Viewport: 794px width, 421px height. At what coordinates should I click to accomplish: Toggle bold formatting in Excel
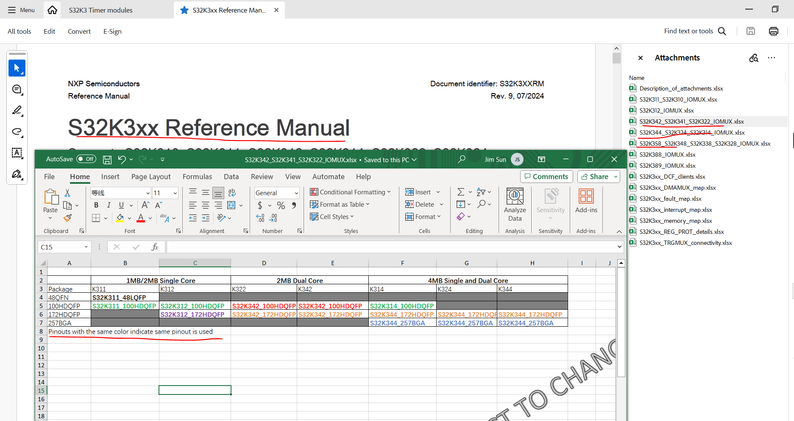(x=96, y=205)
